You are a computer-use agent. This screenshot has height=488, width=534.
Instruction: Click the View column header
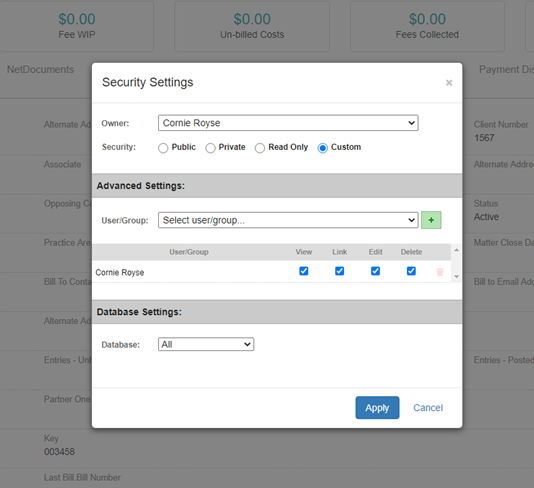pos(304,252)
